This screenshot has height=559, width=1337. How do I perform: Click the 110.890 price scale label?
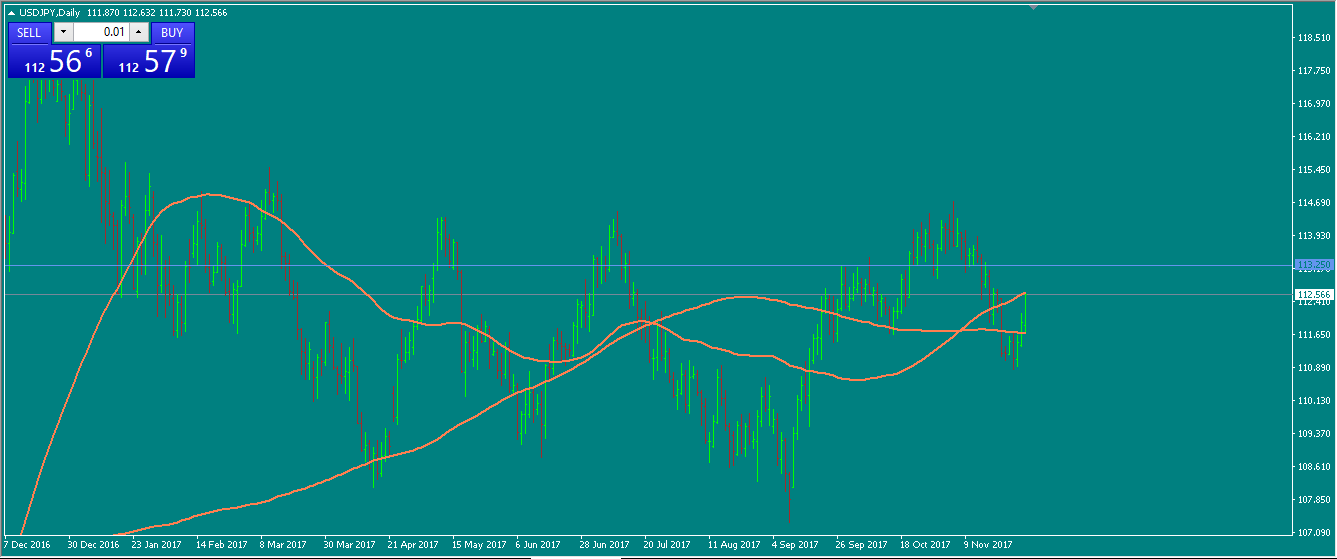[1313, 368]
